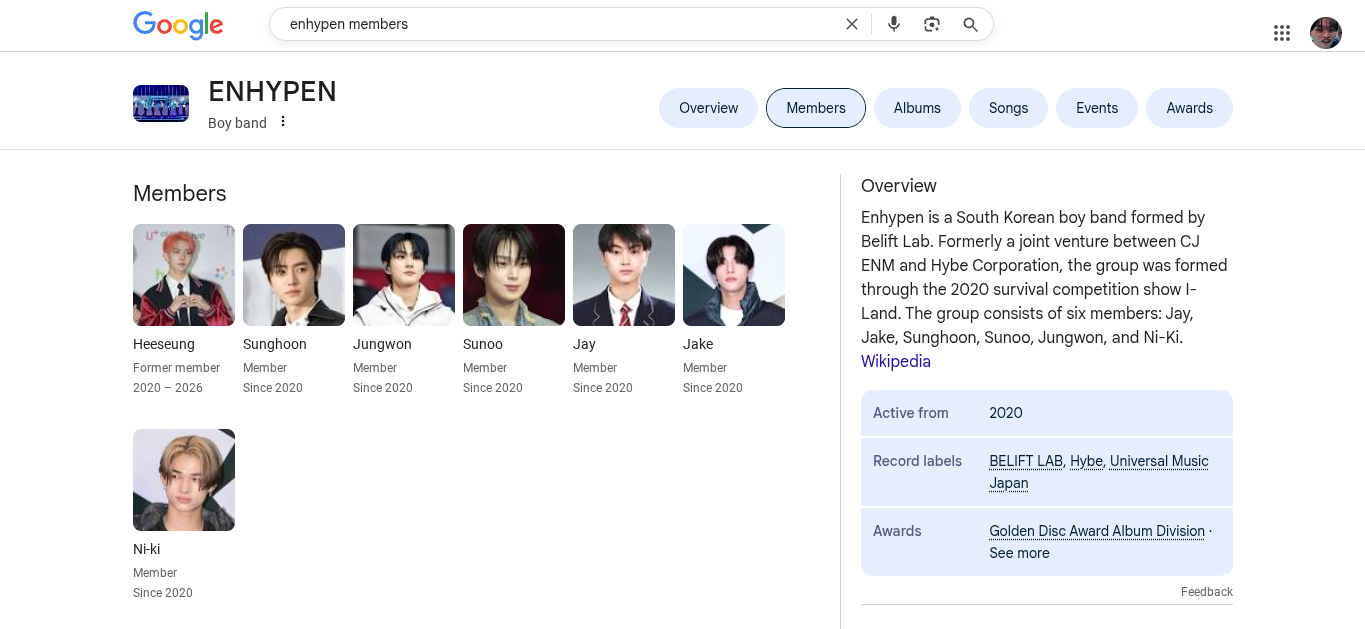
Task: Follow the BELIFT LAB record label link
Action: [1025, 461]
